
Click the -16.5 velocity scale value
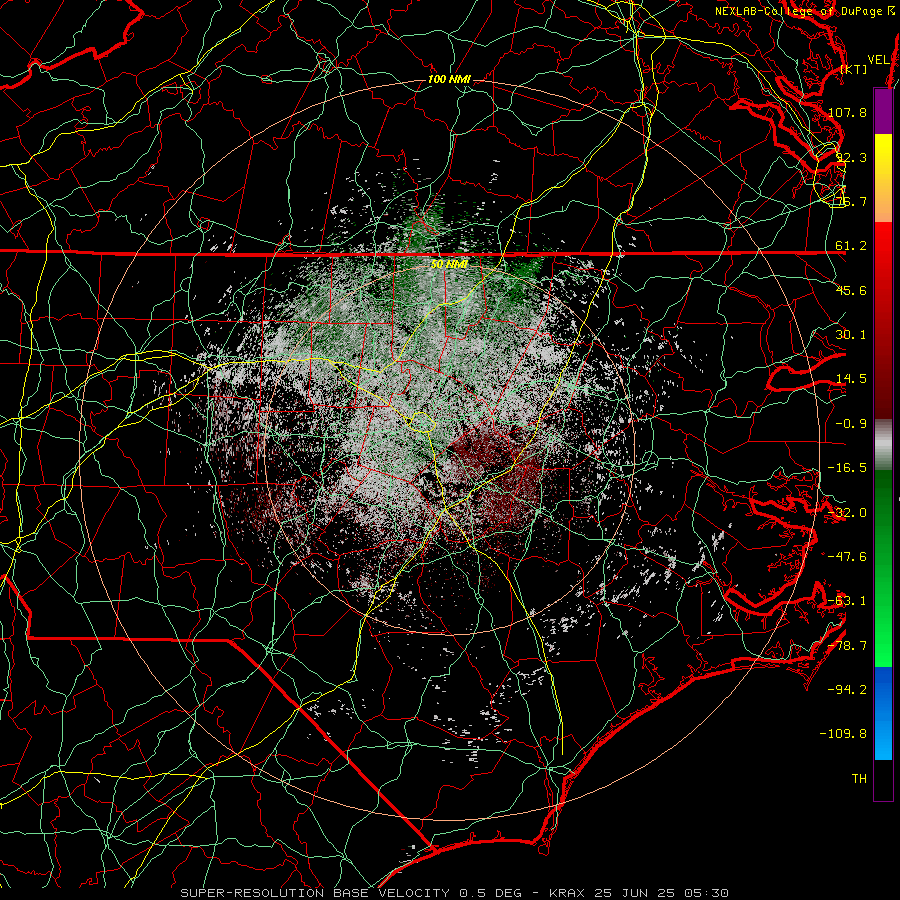tap(847, 468)
